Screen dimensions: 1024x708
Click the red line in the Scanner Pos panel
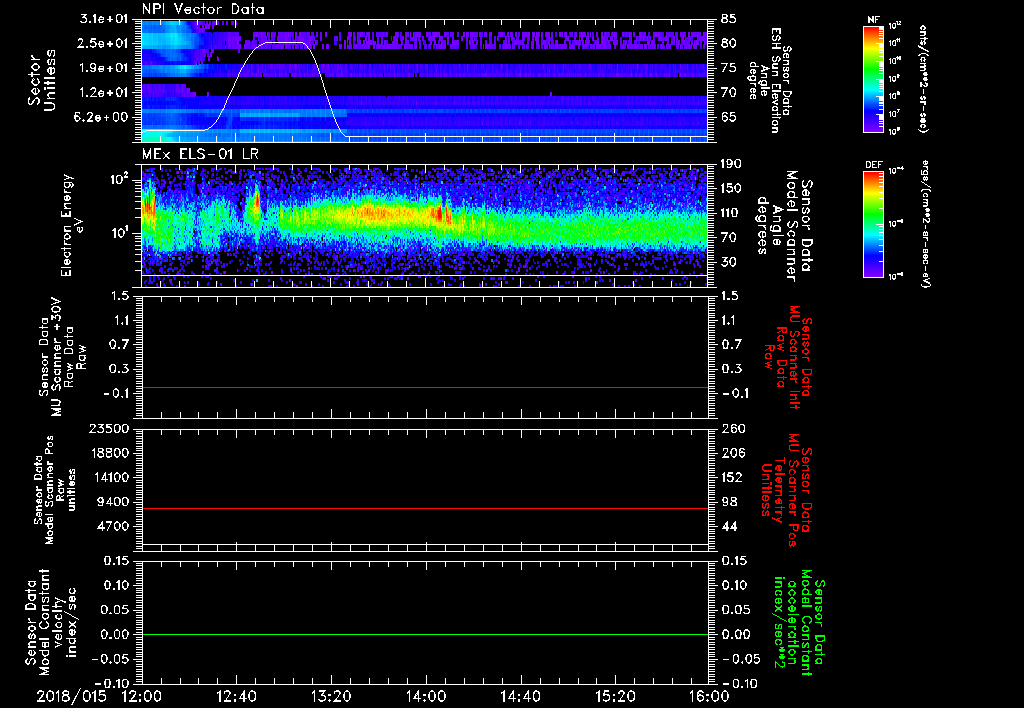[425, 508]
